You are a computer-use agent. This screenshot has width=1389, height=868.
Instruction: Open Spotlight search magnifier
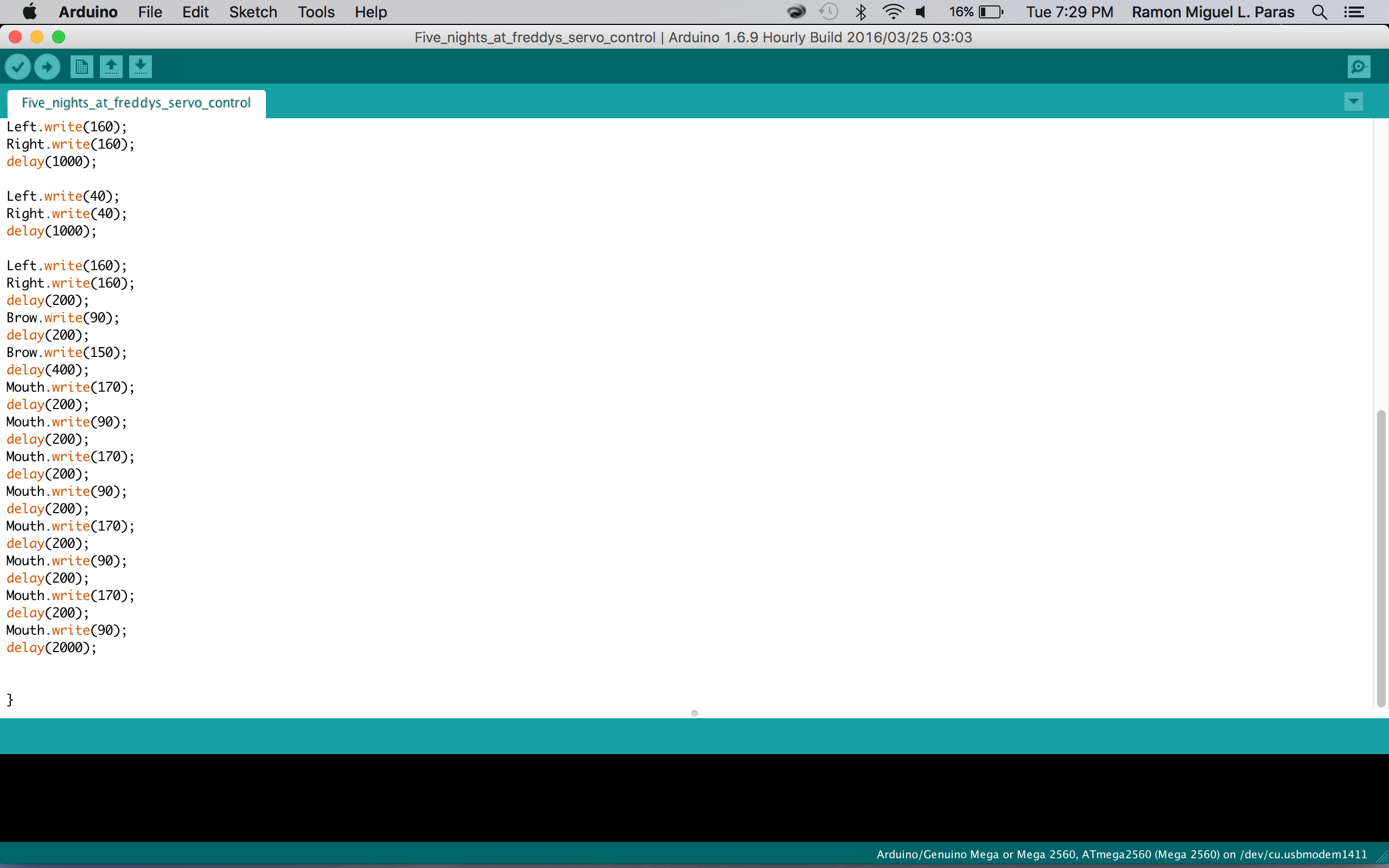point(1319,11)
